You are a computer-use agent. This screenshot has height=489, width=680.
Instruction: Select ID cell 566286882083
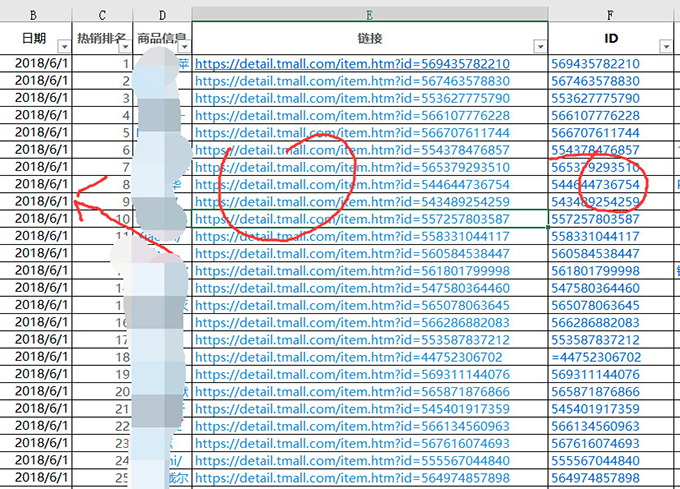click(611, 323)
